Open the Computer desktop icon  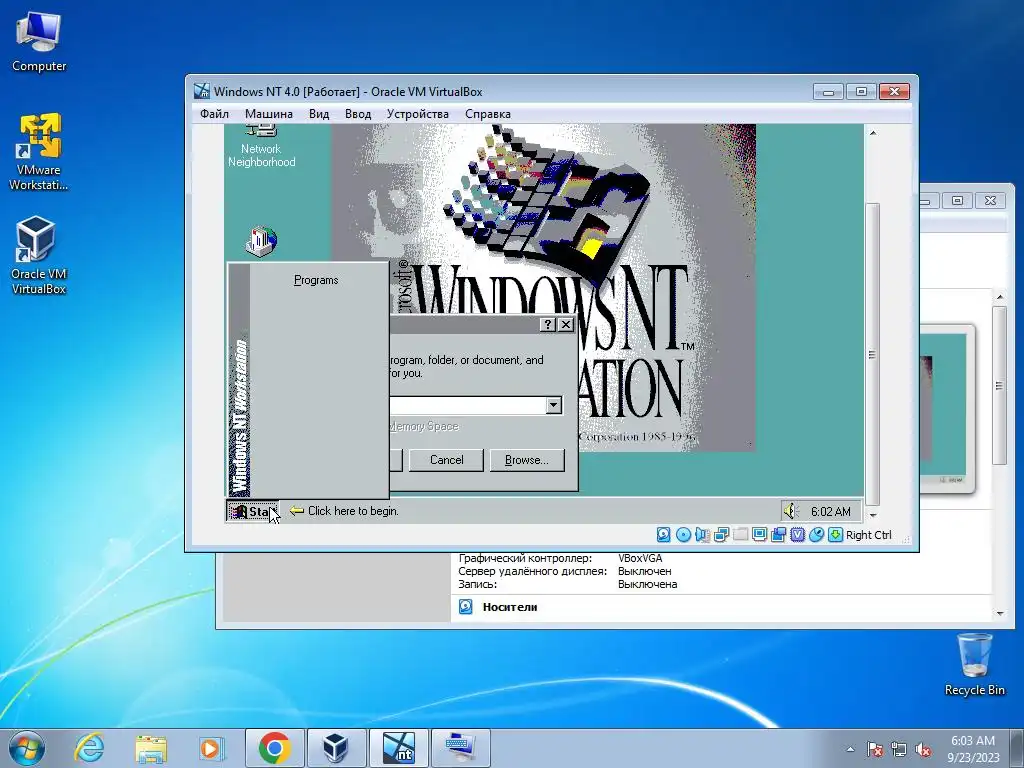39,42
